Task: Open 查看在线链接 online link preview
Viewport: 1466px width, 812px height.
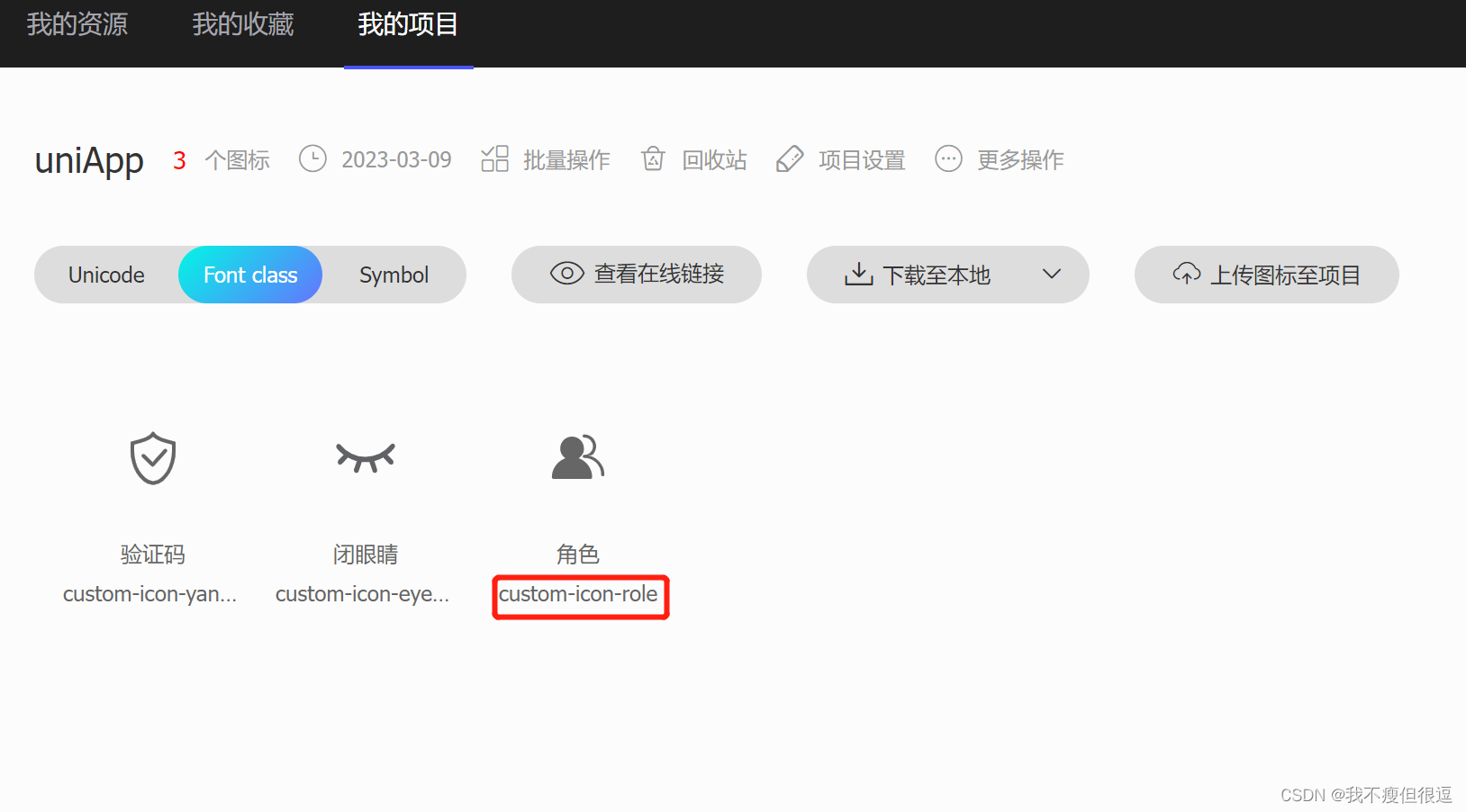Action: click(636, 275)
